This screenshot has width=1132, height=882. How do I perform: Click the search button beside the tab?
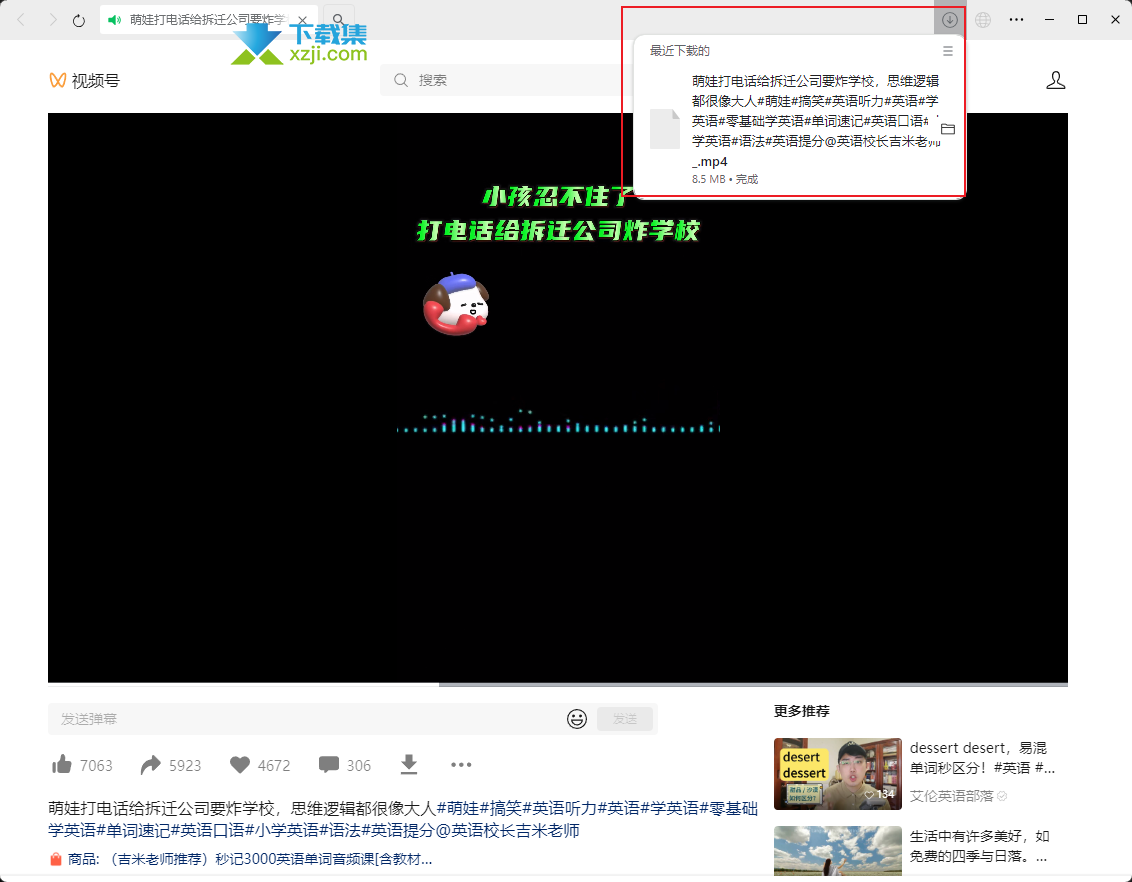340,20
